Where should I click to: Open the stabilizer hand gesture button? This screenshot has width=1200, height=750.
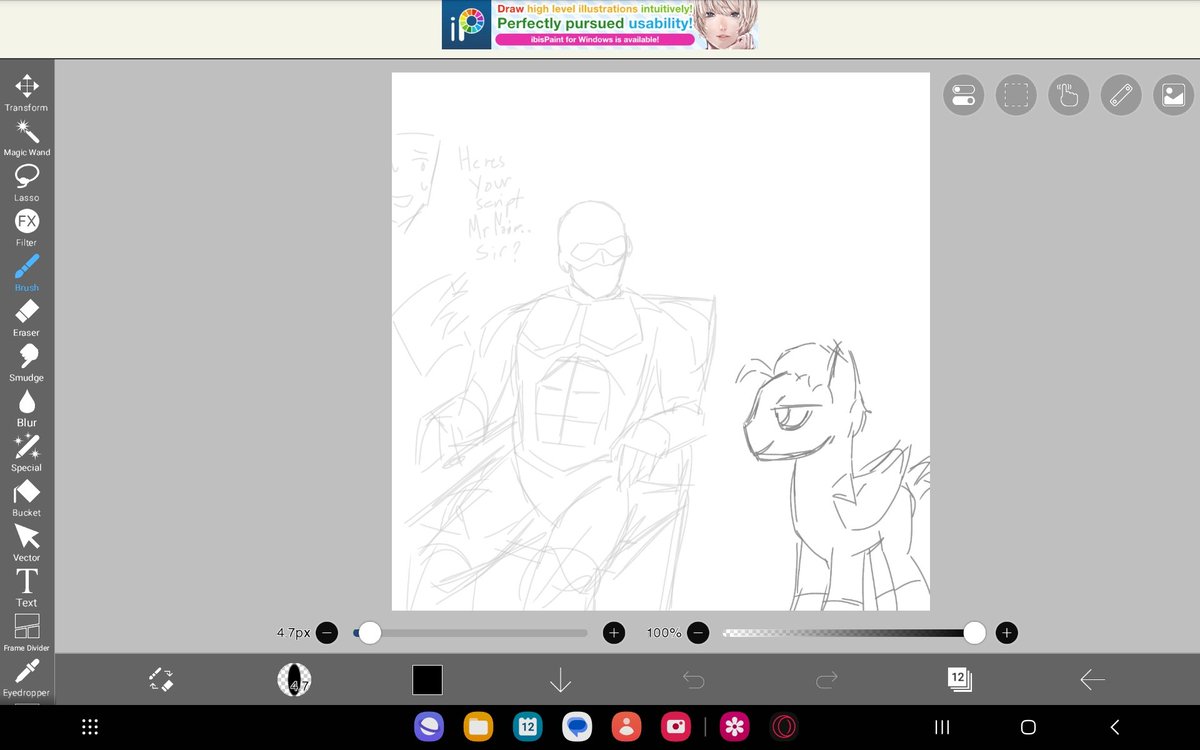(1069, 96)
